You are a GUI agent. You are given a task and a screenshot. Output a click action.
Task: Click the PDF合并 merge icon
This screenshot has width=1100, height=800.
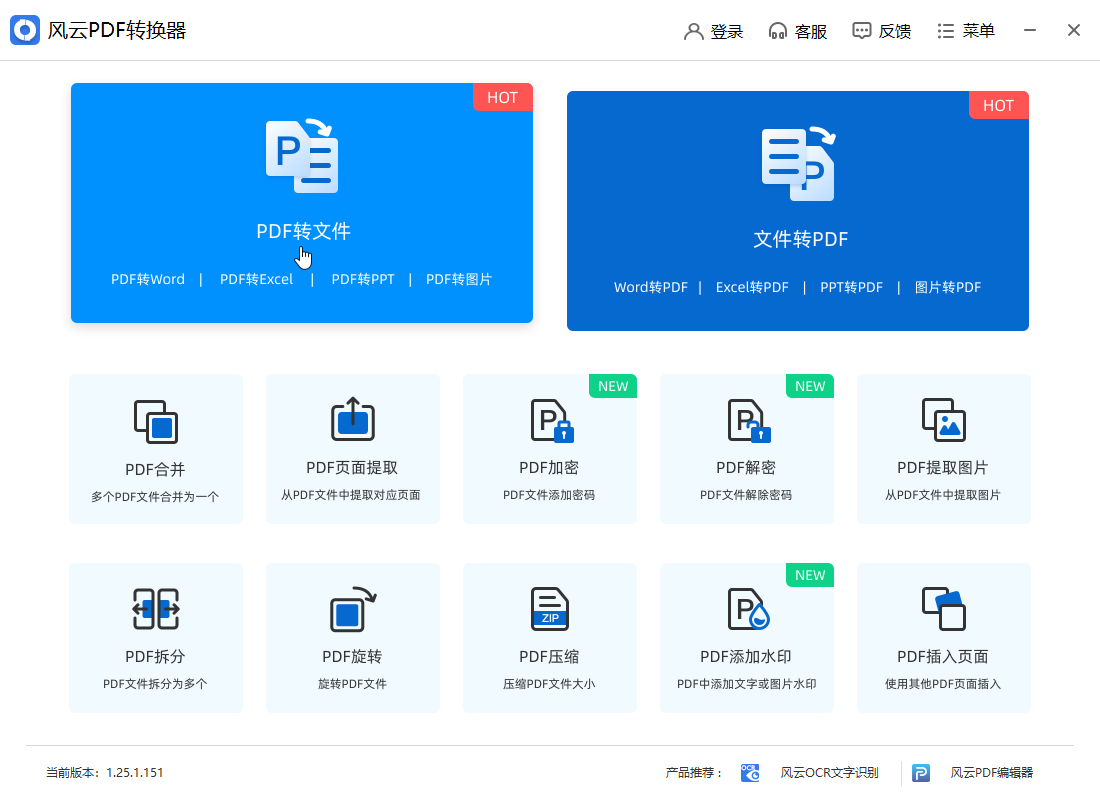tap(156, 422)
